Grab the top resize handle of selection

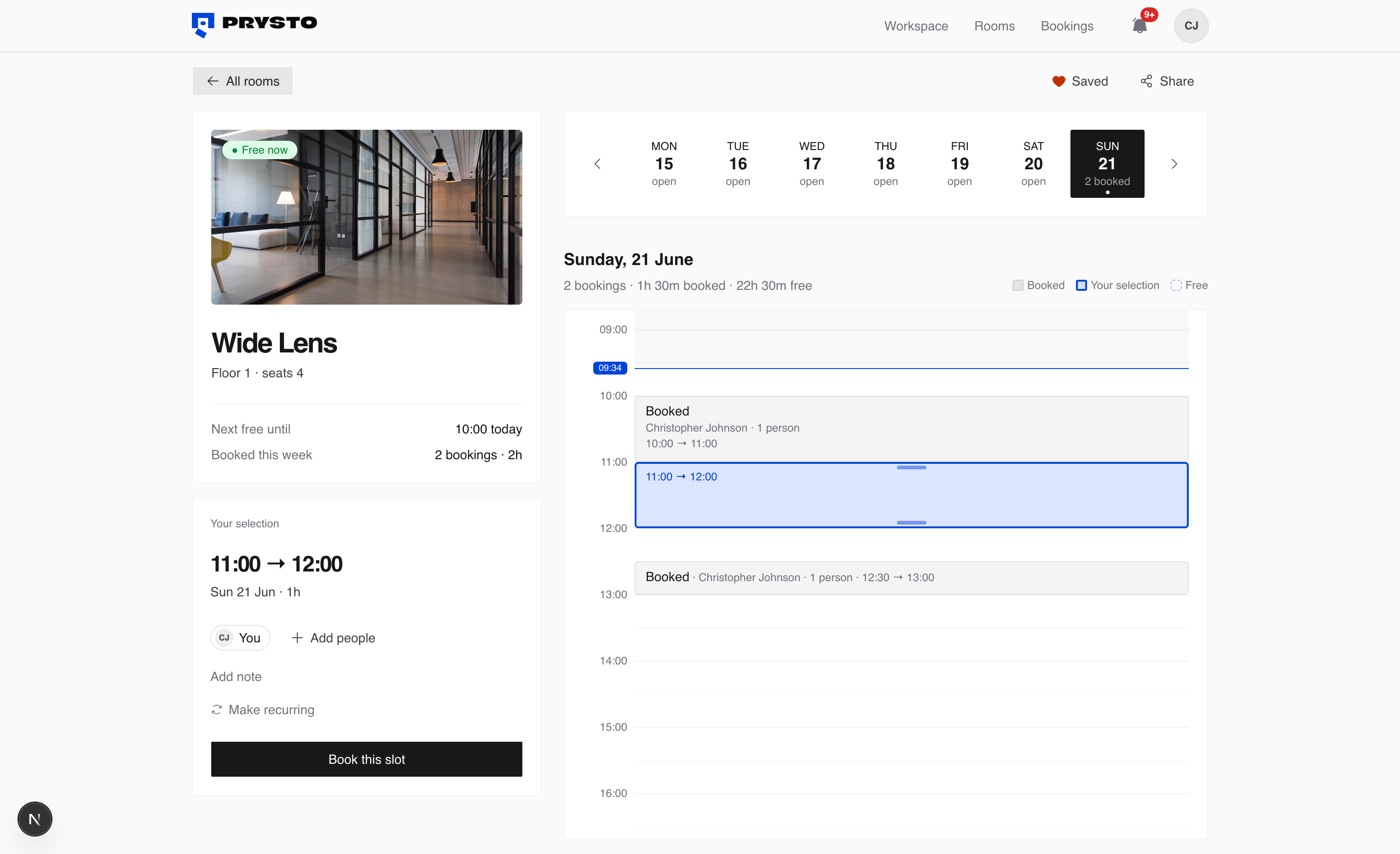pyautogui.click(x=911, y=467)
